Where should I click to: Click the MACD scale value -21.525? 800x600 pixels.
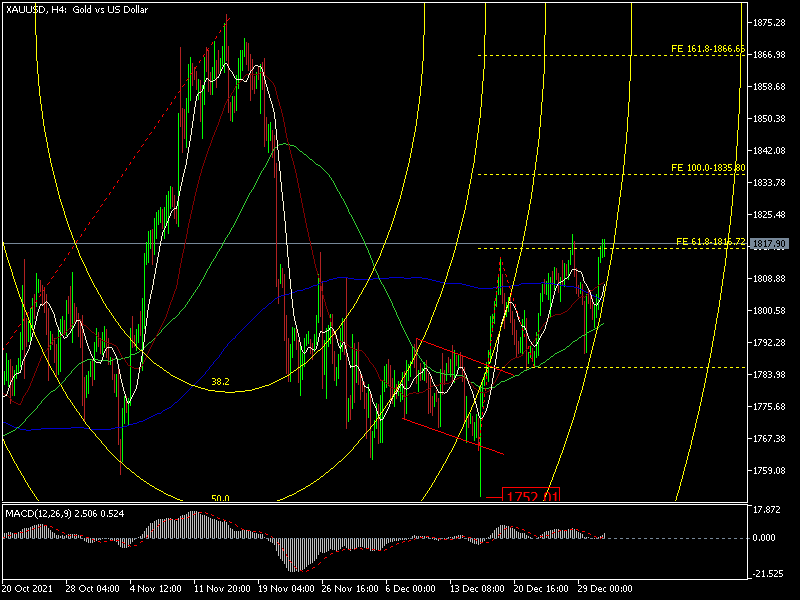coord(769,573)
